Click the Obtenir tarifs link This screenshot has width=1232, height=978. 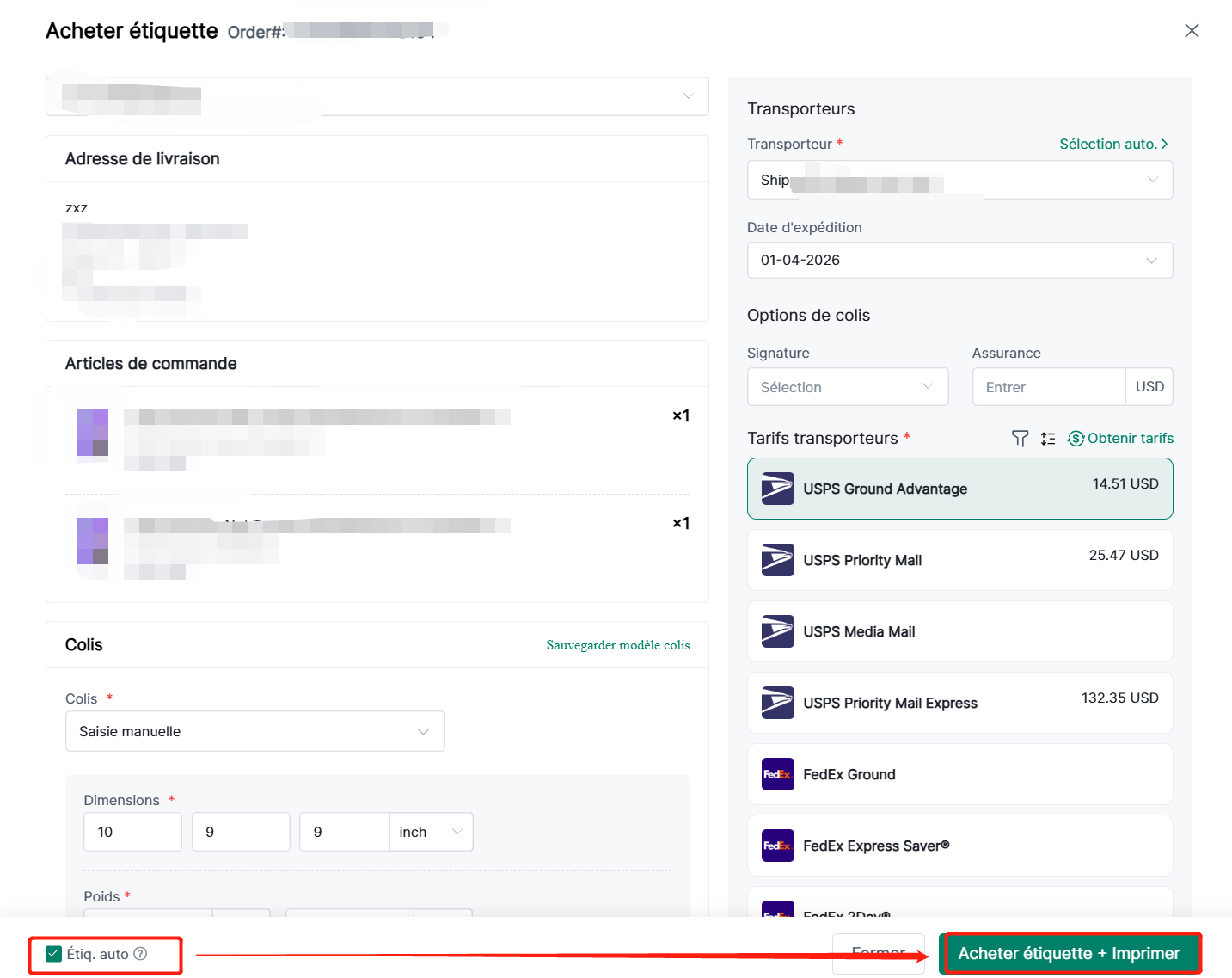point(1129,439)
